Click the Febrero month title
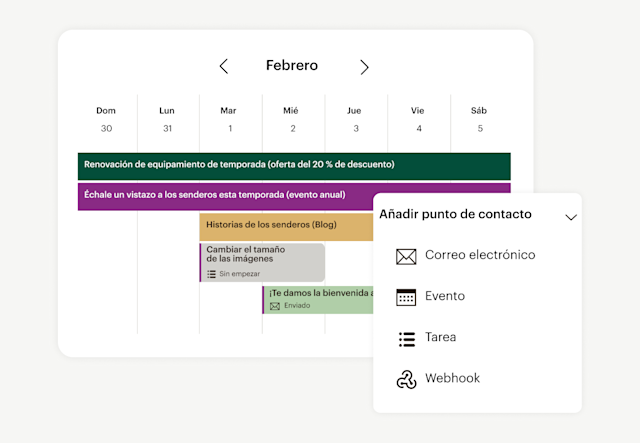This screenshot has width=640, height=443. [292, 66]
